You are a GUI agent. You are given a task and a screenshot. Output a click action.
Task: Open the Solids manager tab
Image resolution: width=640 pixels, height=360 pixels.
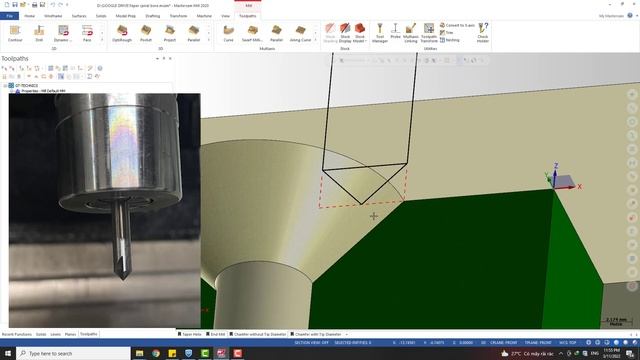pyautogui.click(x=41, y=334)
